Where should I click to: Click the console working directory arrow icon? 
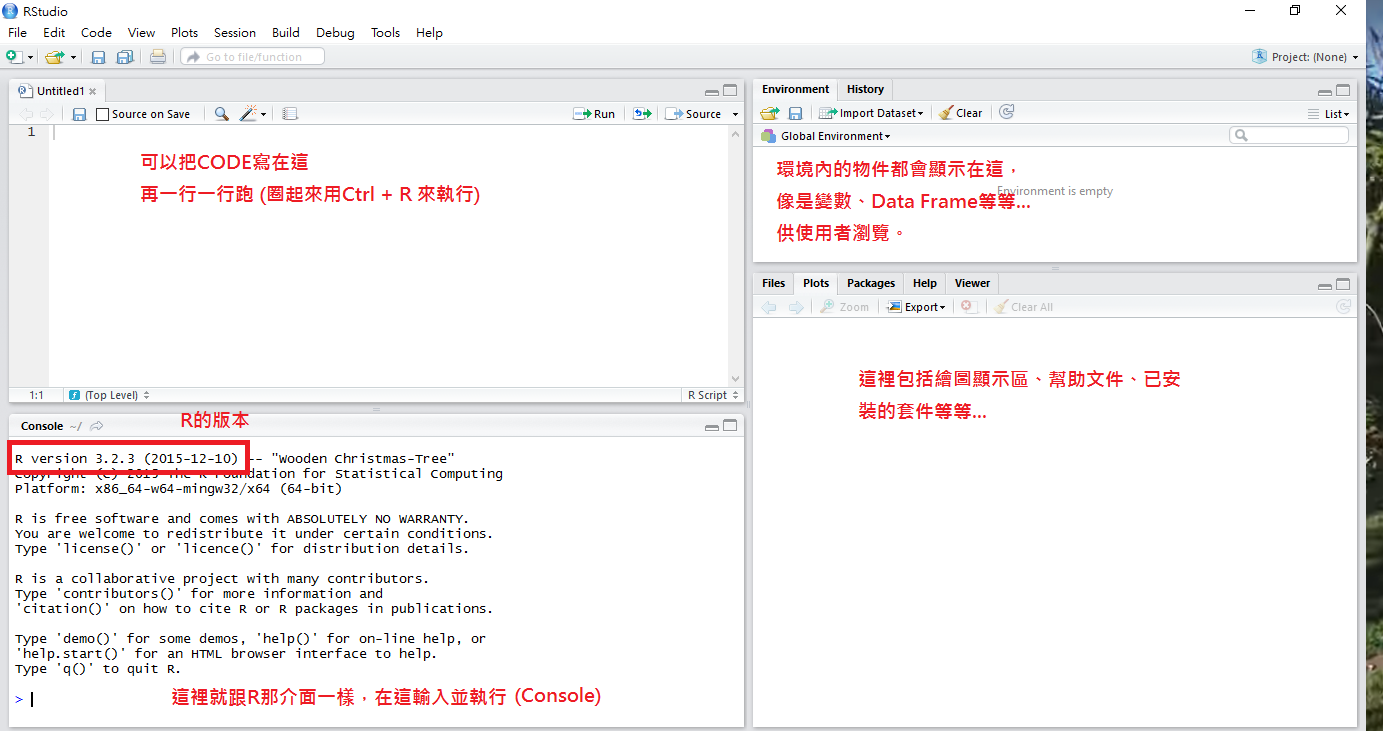pyautogui.click(x=97, y=426)
